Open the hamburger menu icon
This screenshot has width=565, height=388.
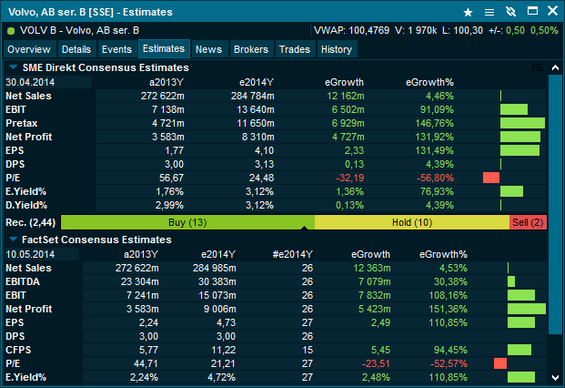pos(489,13)
